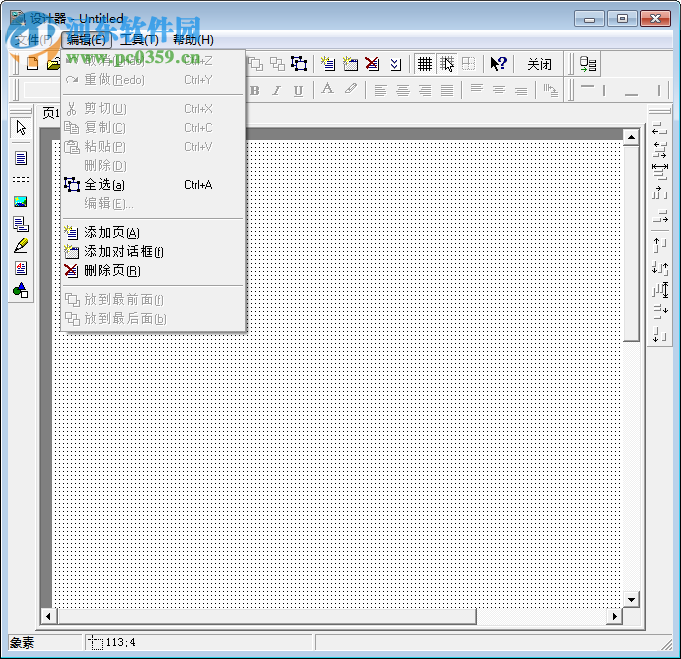Viewport: 681px width, 659px height.
Task: Open the 帮助(H) menu
Action: click(x=193, y=40)
